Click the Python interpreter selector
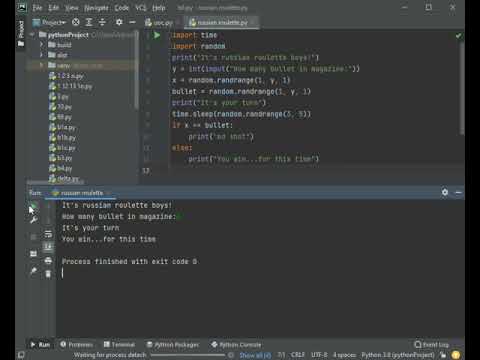 (x=398, y=355)
